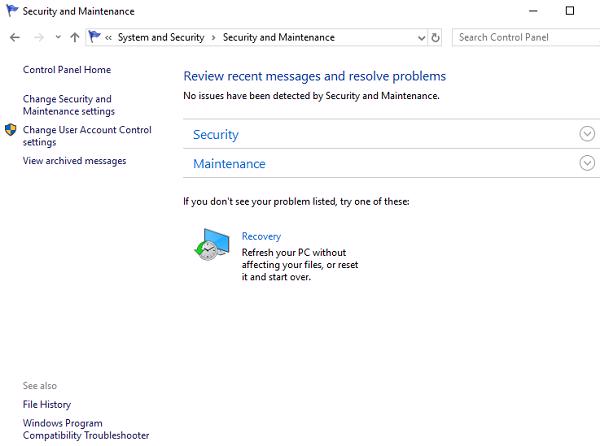This screenshot has height=446, width=600.
Task: Click the 'See also' label
Action: pyautogui.click(x=40, y=386)
